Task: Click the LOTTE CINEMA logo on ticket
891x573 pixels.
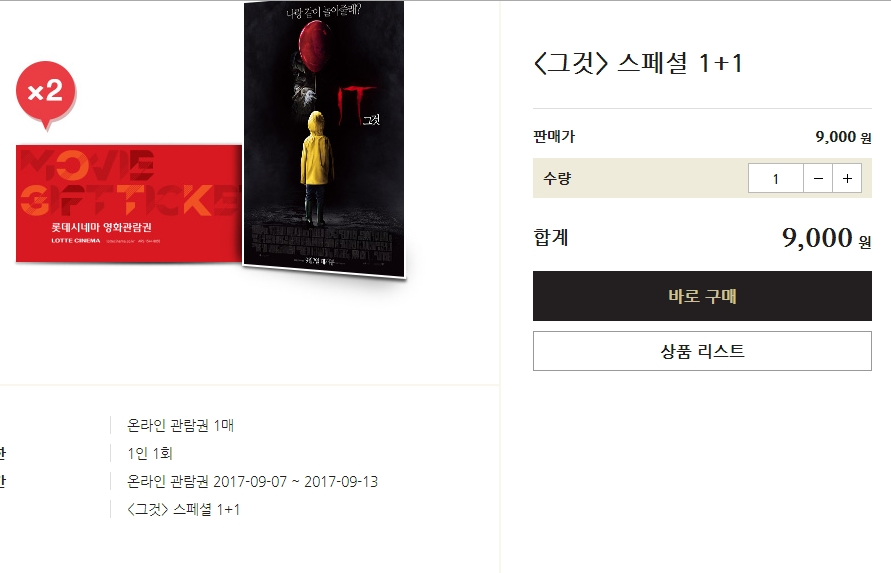Action: [x=76, y=241]
